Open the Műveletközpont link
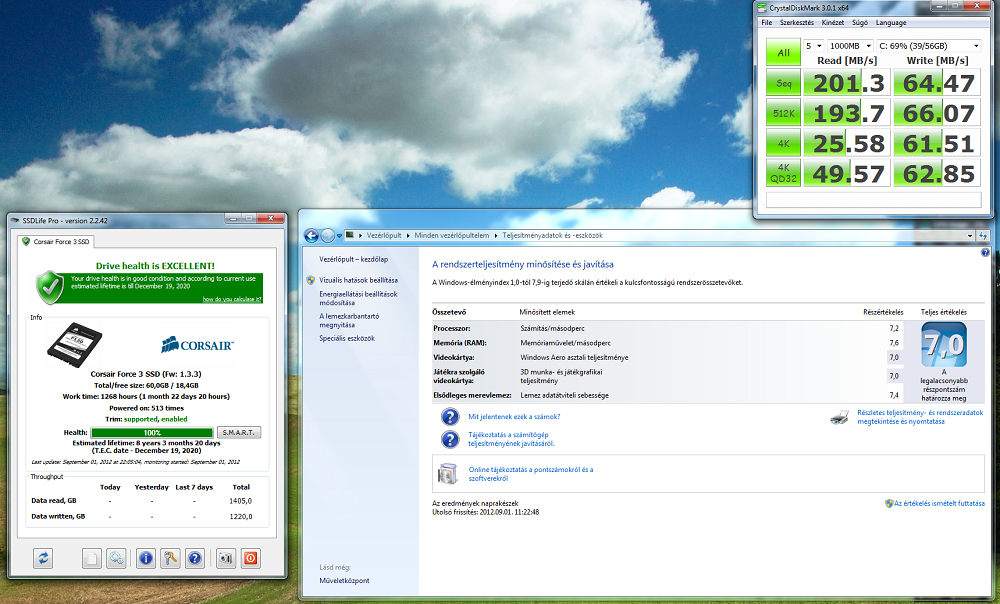The image size is (1000, 604). pyautogui.click(x=344, y=581)
